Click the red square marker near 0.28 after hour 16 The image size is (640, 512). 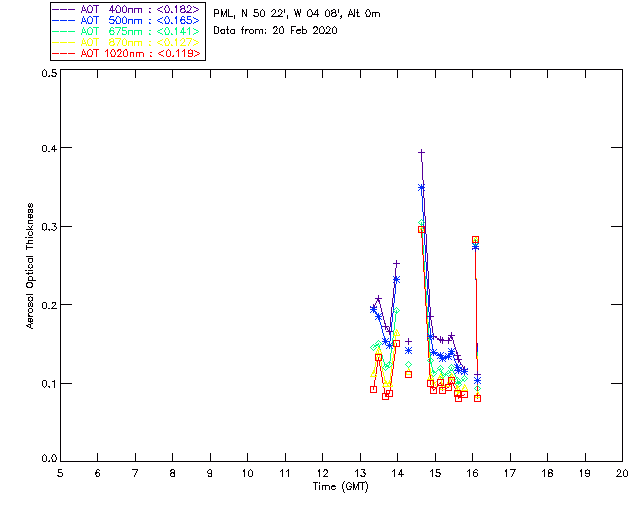[x=475, y=240]
